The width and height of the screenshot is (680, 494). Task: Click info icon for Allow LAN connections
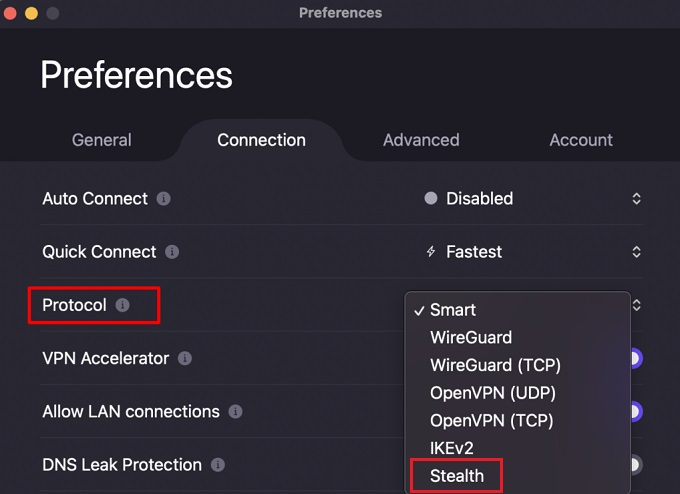pos(235,411)
